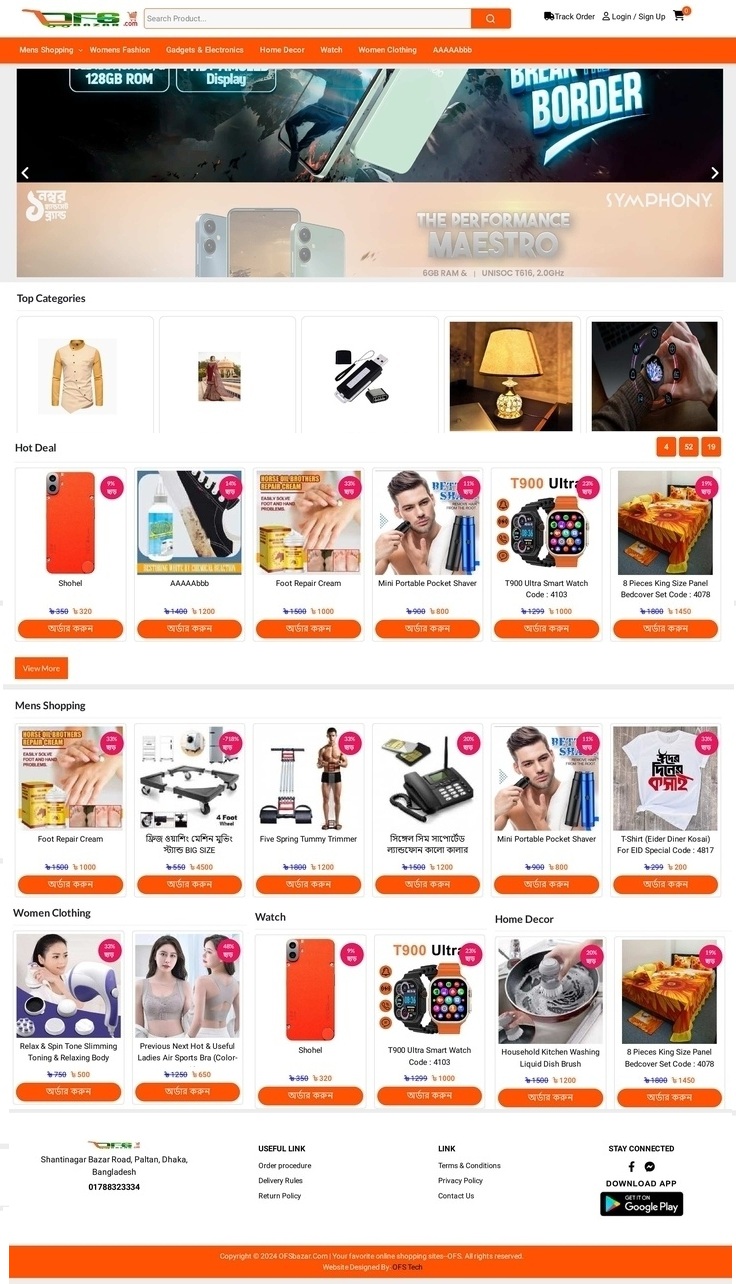The height and width of the screenshot is (1284, 736).
Task: Click the OFS bazar logo in header
Action: point(80,18)
